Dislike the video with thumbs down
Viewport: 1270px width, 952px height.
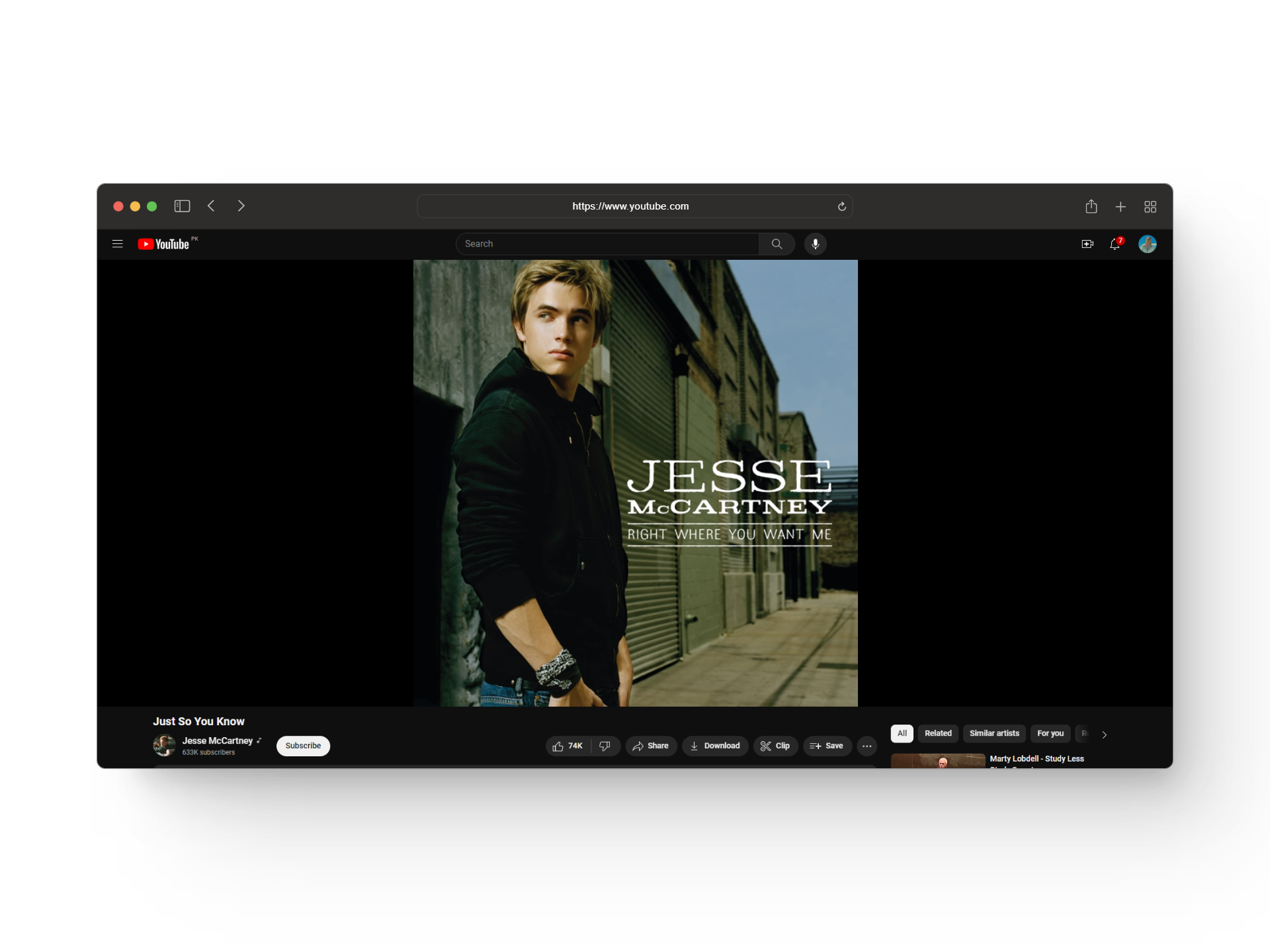pos(605,746)
